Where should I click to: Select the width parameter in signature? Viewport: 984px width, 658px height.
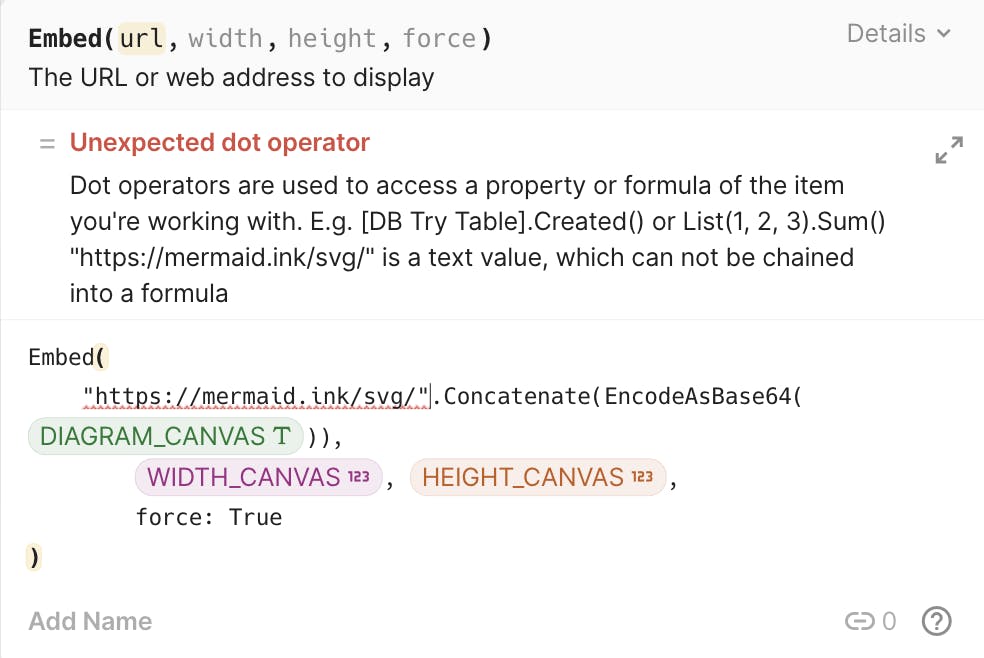(225, 38)
